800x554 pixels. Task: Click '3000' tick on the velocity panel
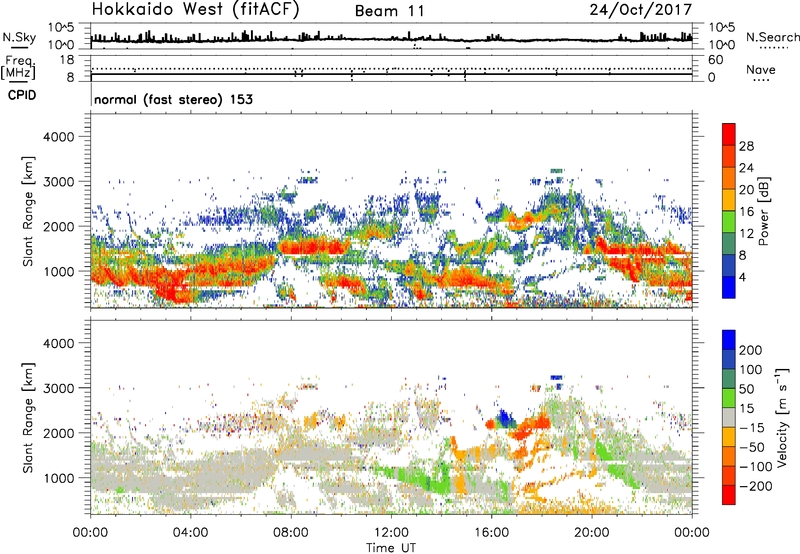(59, 388)
